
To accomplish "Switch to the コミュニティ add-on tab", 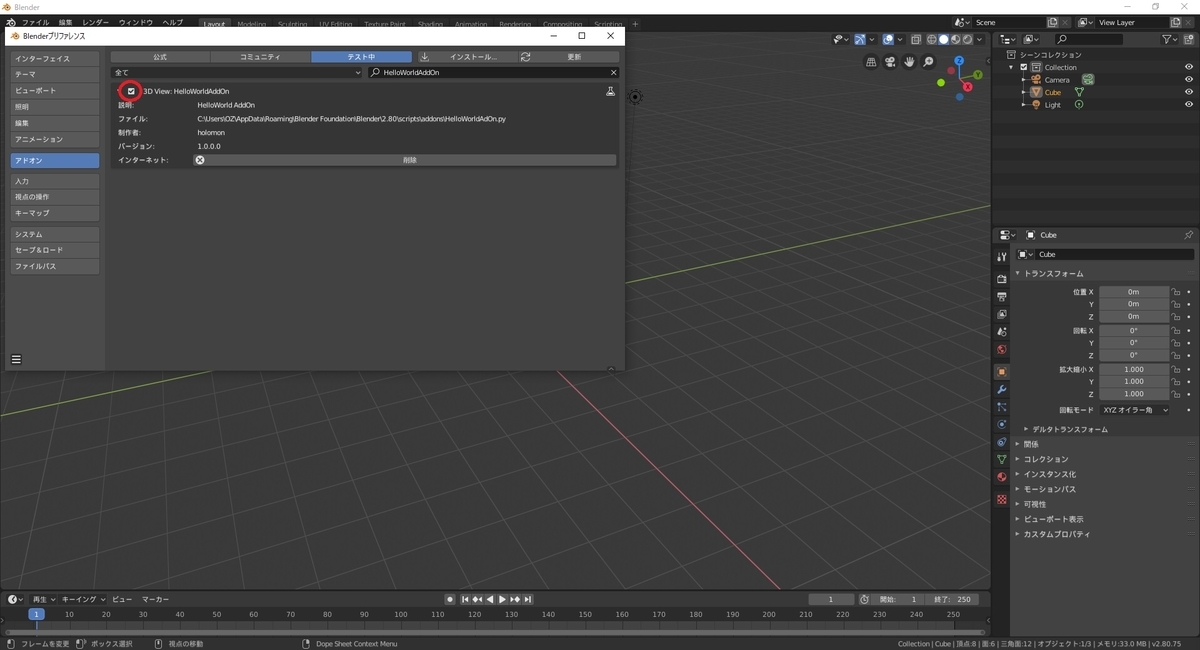I will (260, 57).
